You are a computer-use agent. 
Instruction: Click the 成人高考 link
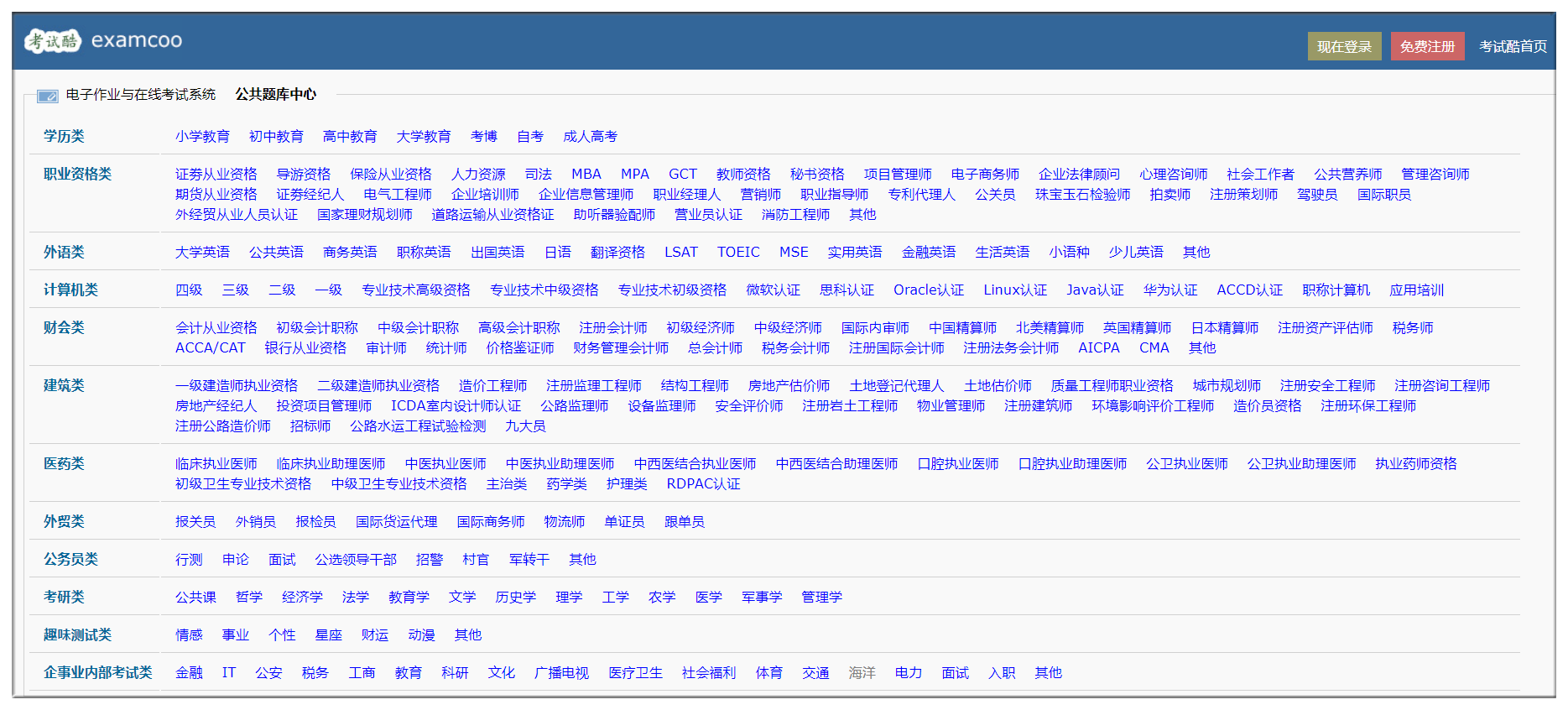tap(590, 137)
